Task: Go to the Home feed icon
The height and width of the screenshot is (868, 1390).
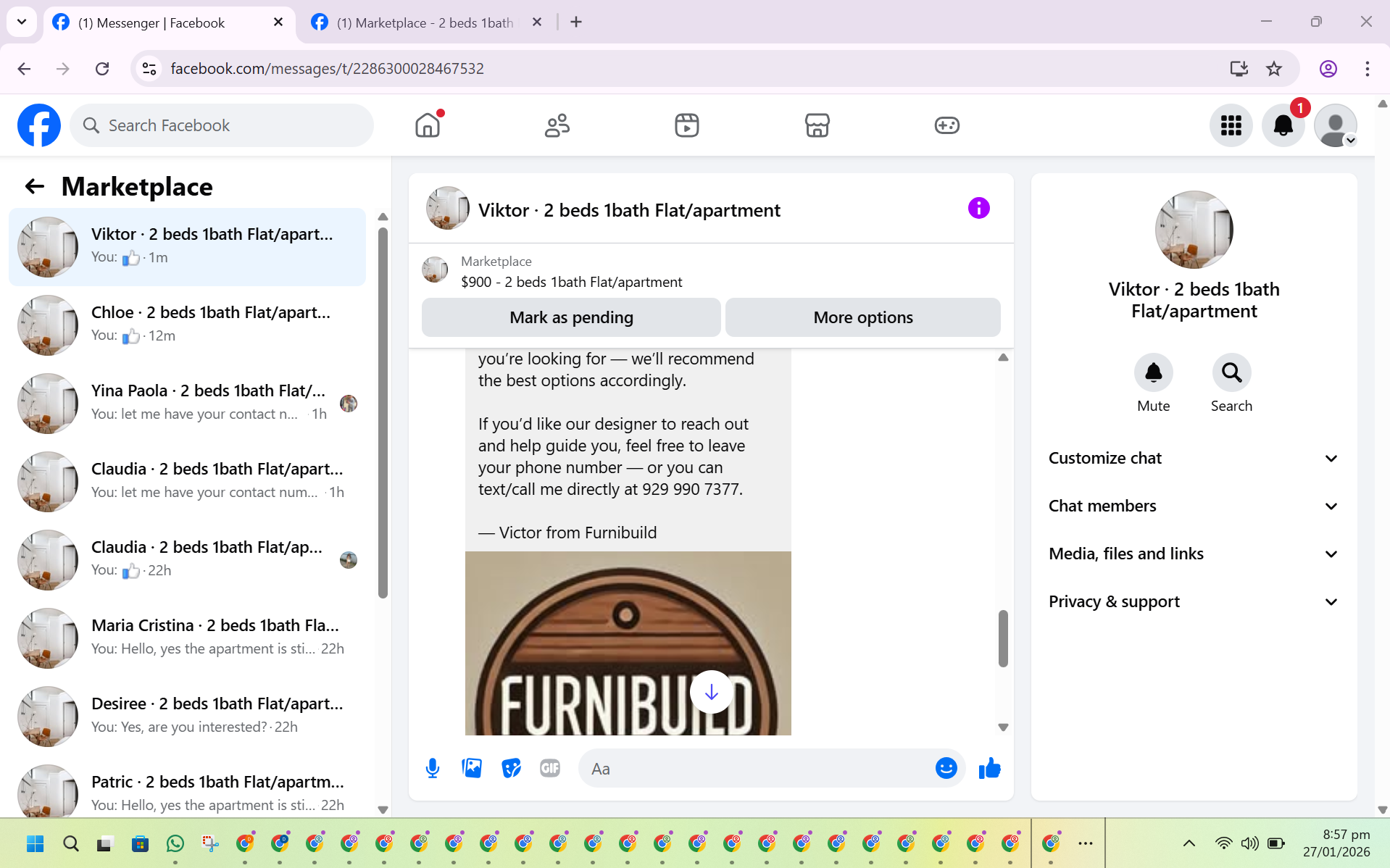Action: pyautogui.click(x=428, y=125)
